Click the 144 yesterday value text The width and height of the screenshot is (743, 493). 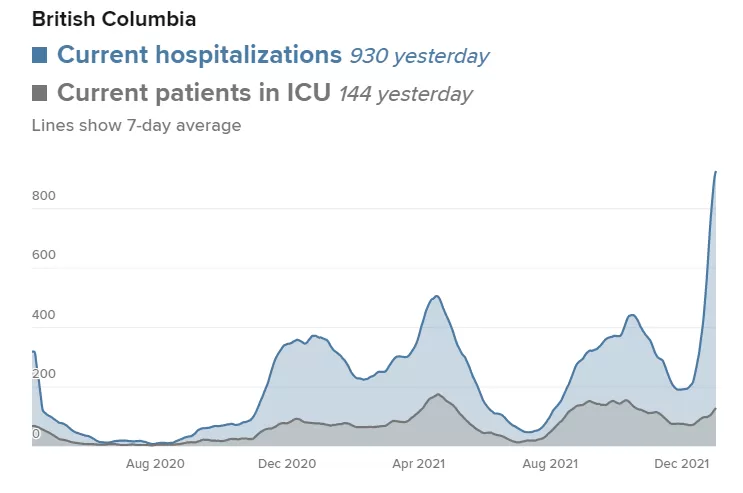pos(406,94)
